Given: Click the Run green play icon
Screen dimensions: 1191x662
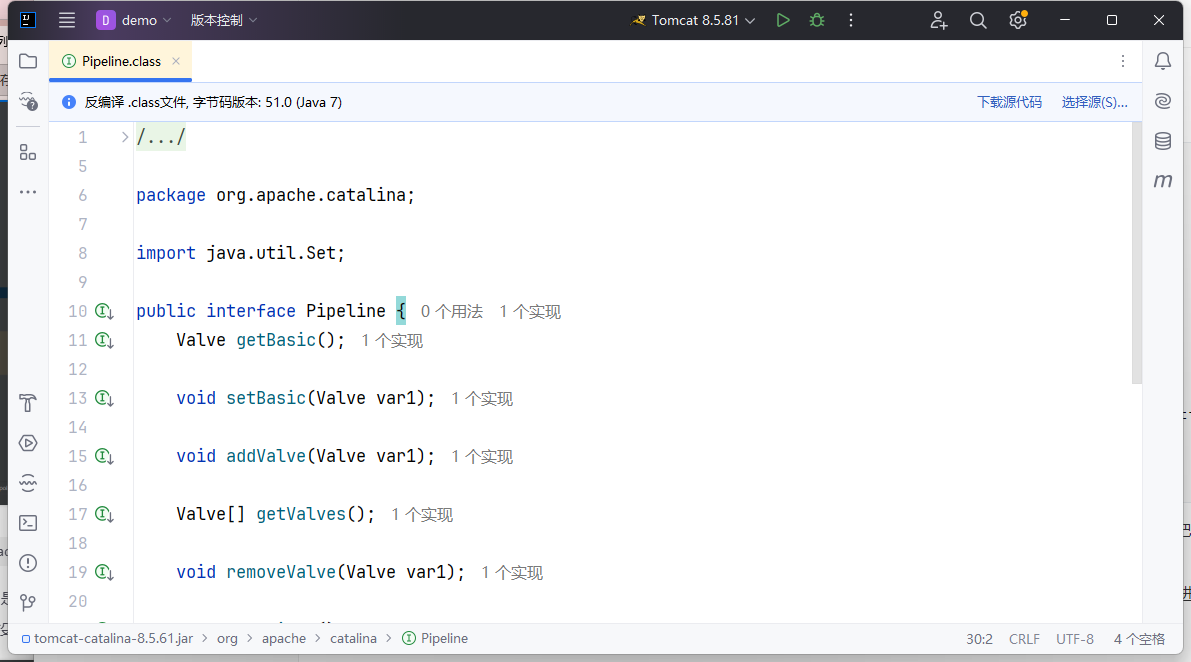Looking at the screenshot, I should pos(783,20).
